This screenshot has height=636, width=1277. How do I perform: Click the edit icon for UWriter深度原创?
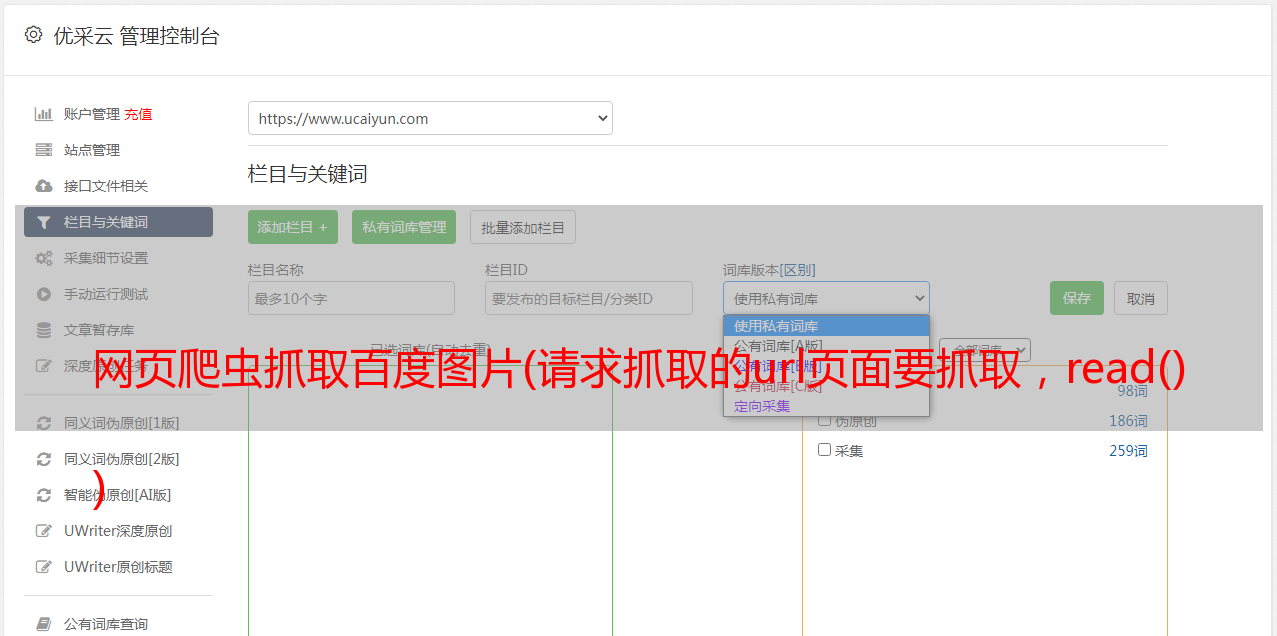[43, 531]
